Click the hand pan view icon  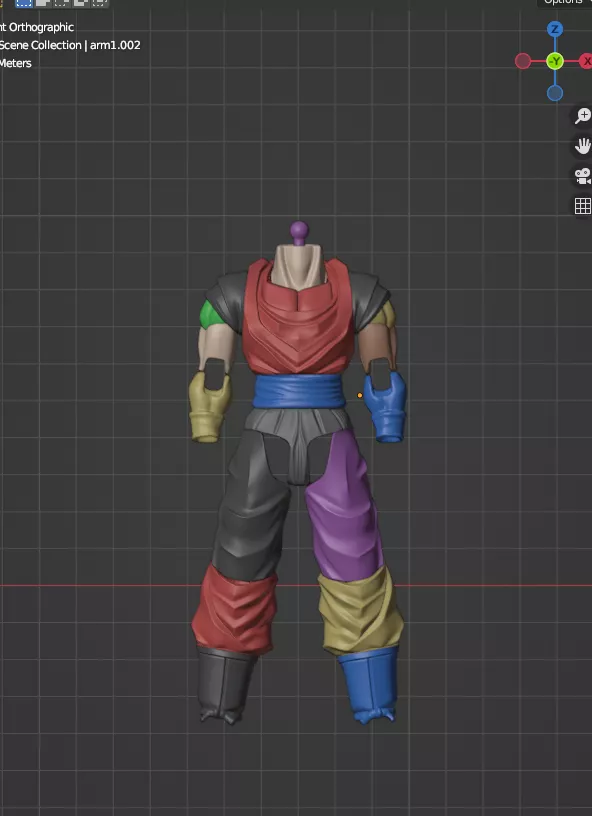[583, 146]
